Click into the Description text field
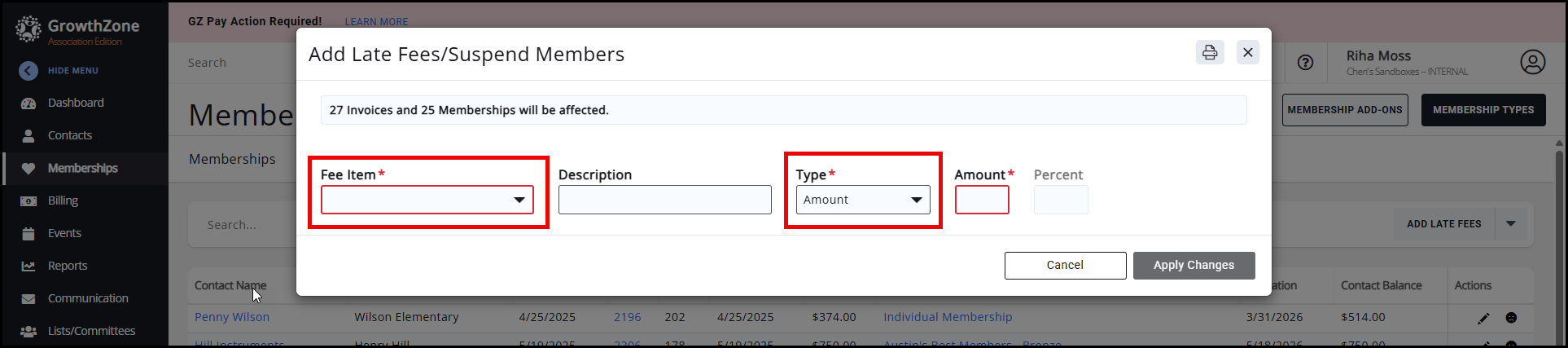 (664, 200)
